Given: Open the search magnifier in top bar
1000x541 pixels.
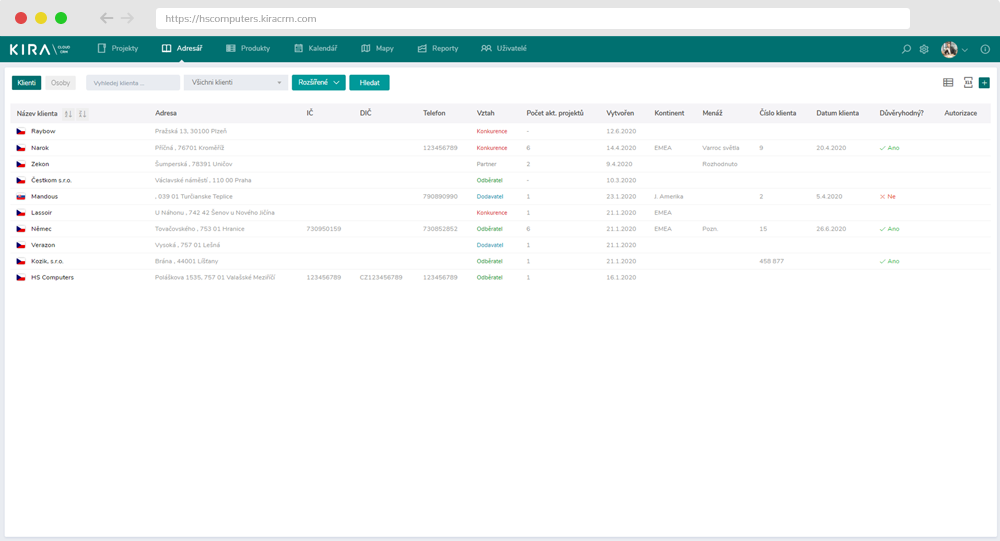Looking at the screenshot, I should point(907,49).
